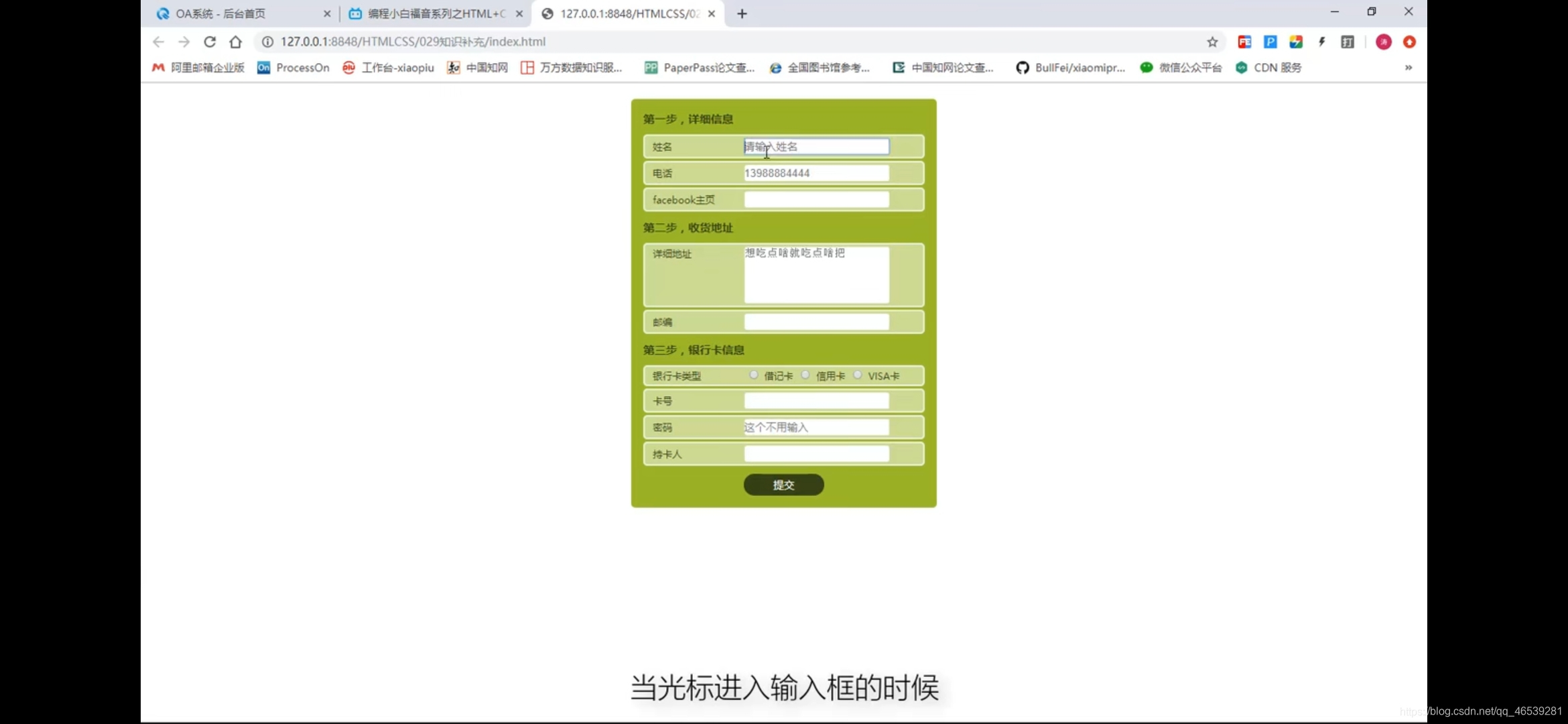Select the 借记卡 radio button
The image size is (1568, 724).
(x=754, y=375)
